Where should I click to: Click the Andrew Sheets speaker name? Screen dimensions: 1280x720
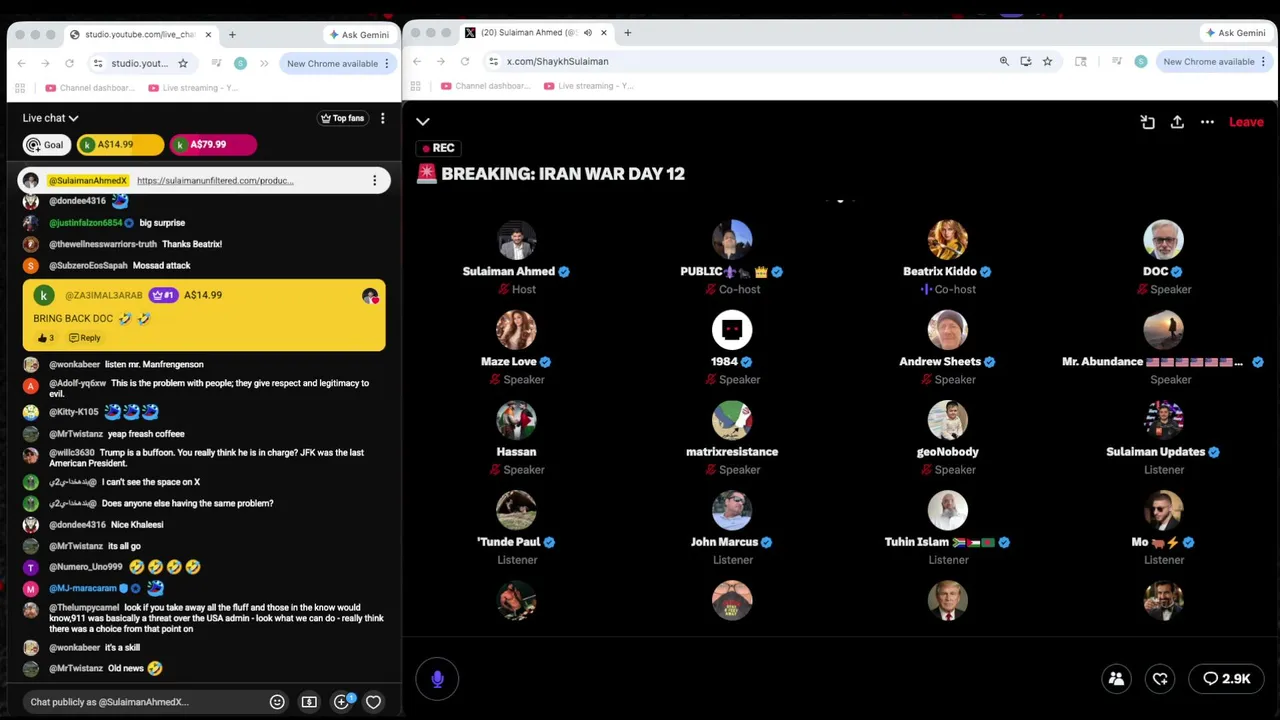940,362
